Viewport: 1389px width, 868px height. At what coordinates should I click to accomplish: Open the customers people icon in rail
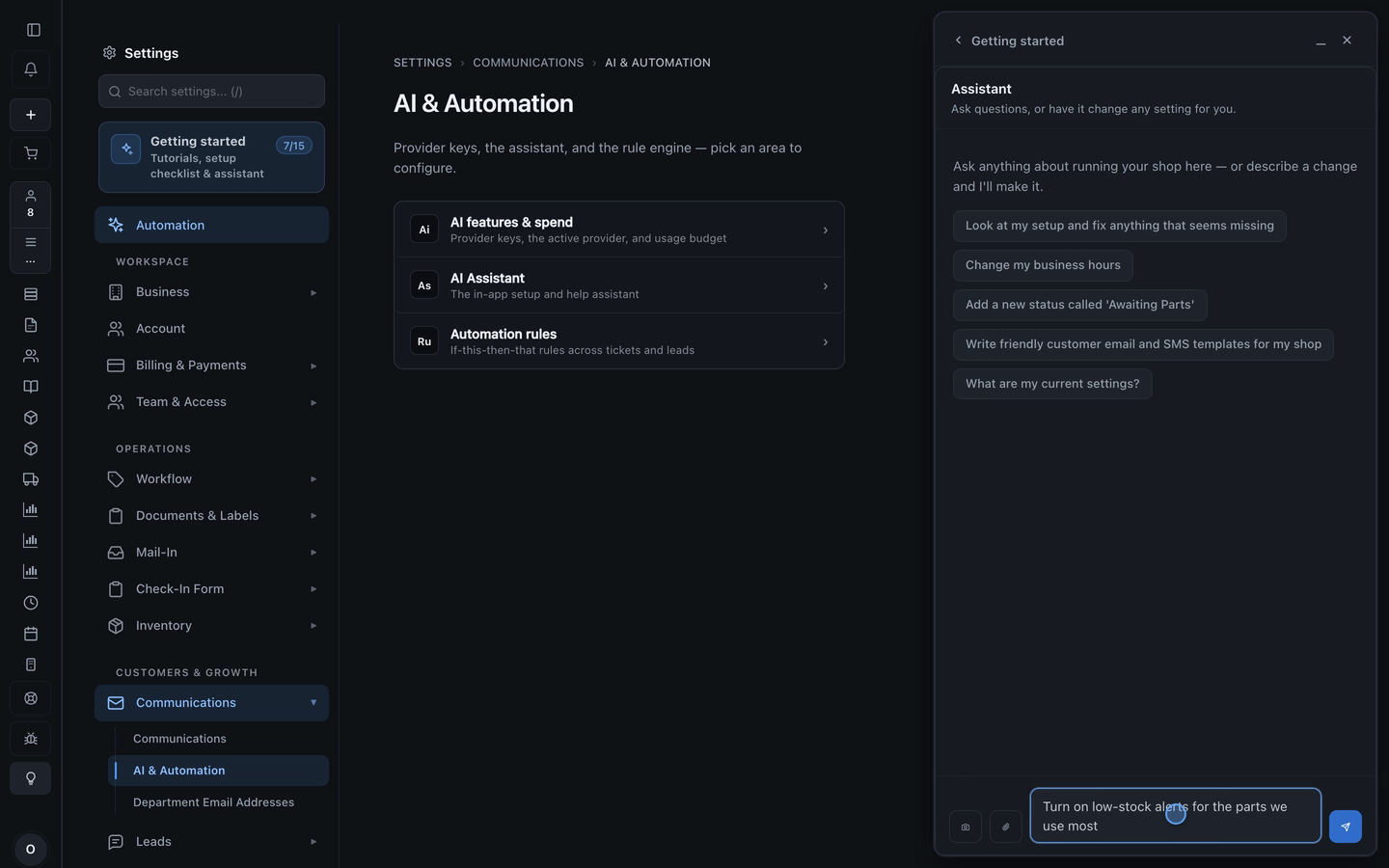(x=31, y=356)
